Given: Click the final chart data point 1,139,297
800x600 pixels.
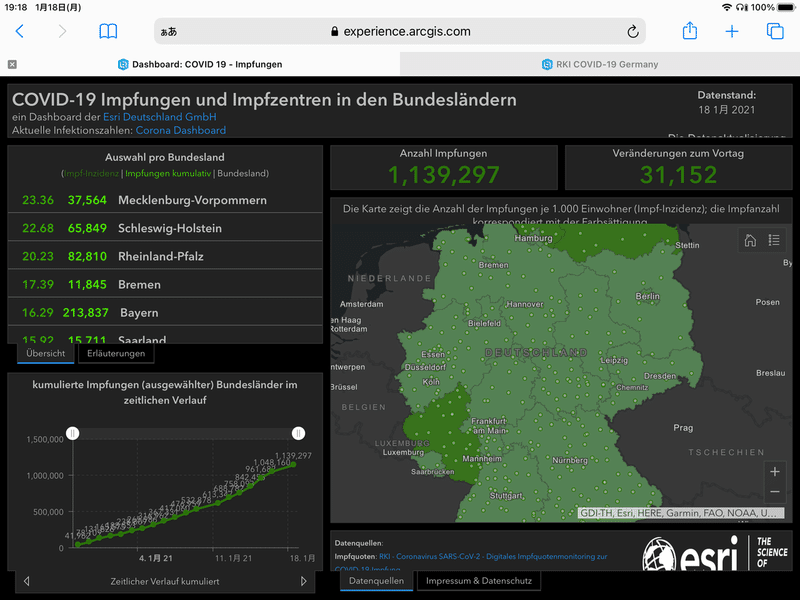Looking at the screenshot, I should (x=293, y=464).
